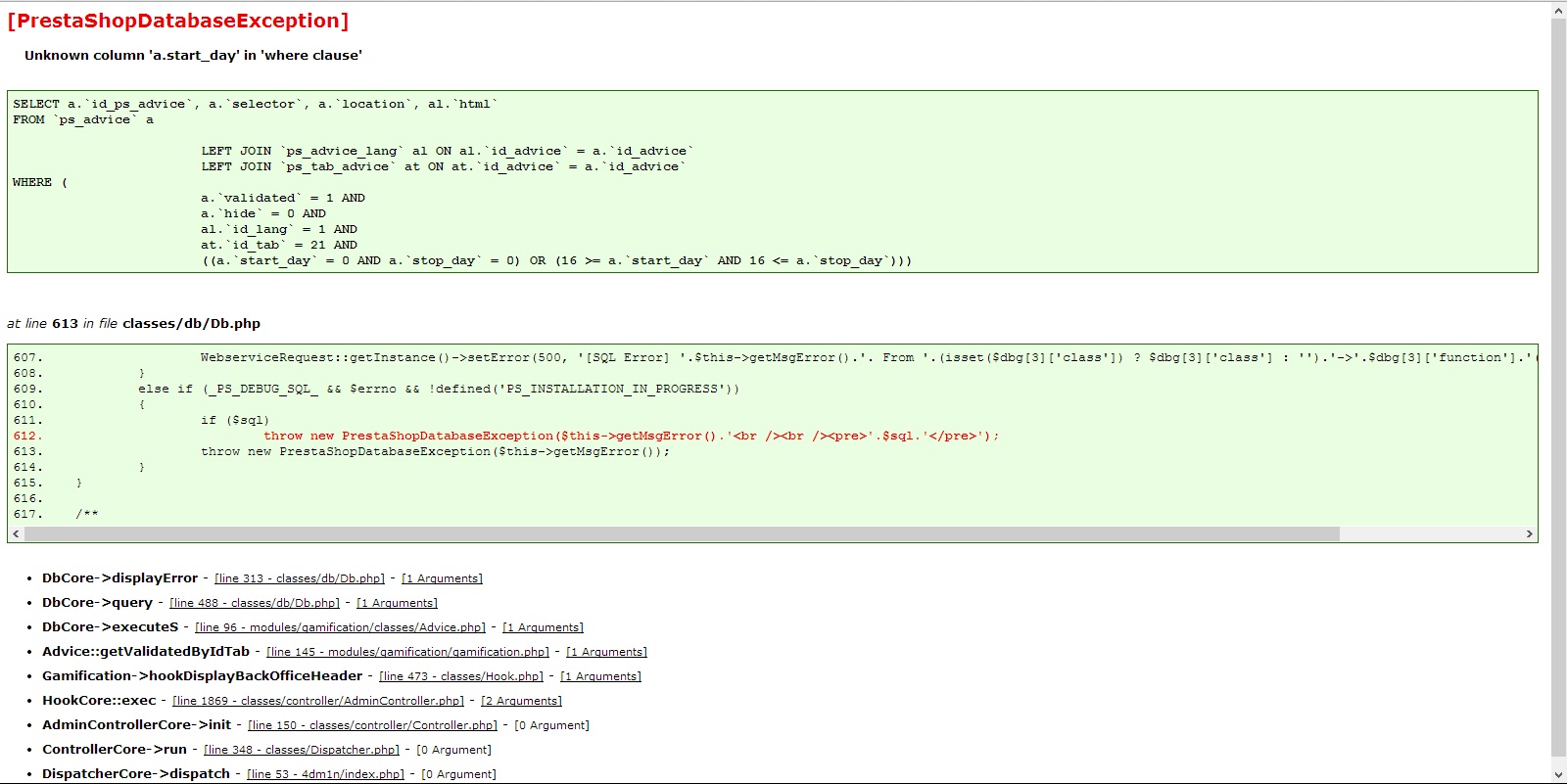Click the 'Advice::getValidatedByIdTab' trace entry name

click(146, 652)
